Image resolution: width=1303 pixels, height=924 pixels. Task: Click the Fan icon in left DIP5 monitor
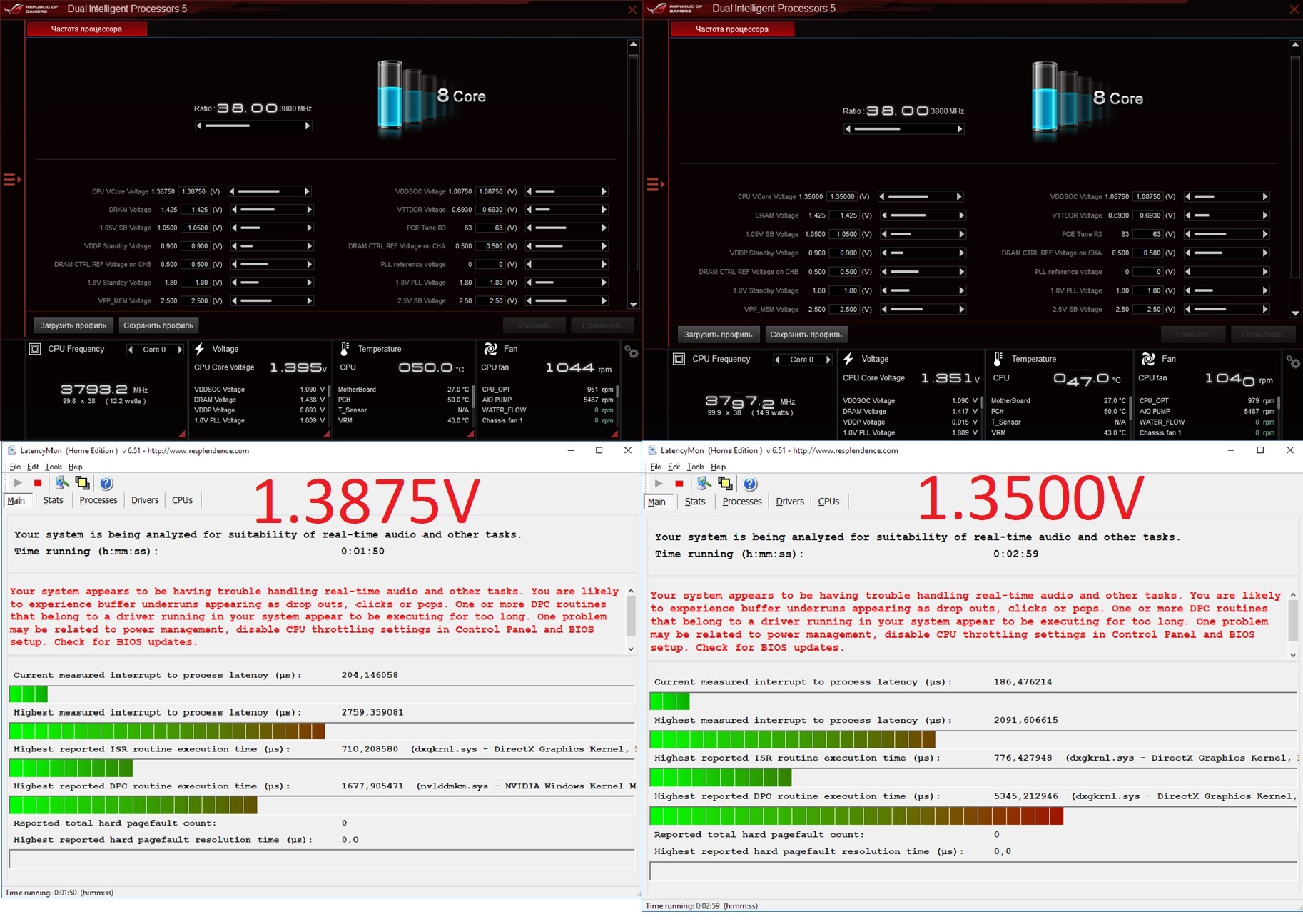coord(491,349)
